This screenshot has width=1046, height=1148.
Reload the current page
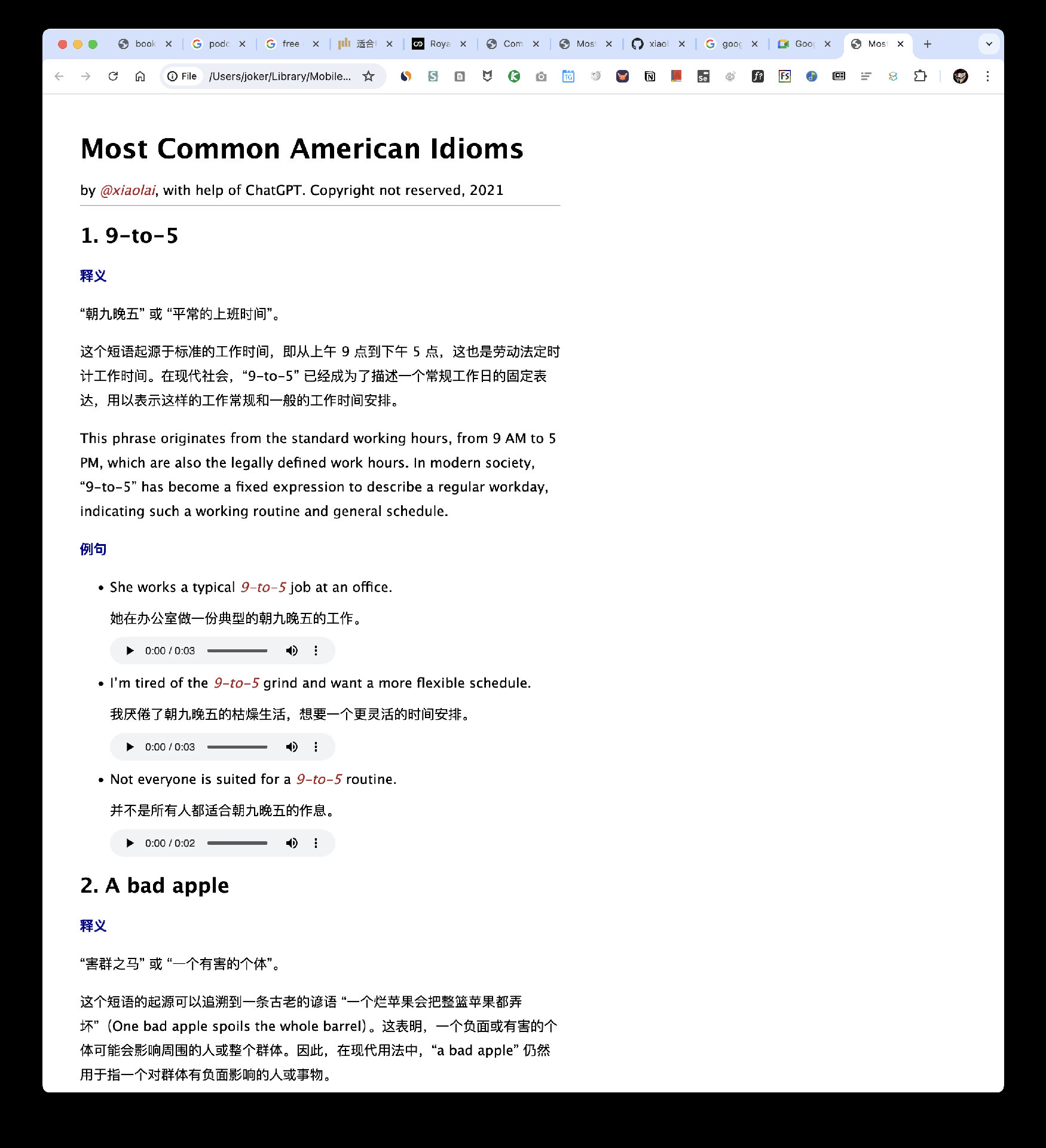coord(113,76)
